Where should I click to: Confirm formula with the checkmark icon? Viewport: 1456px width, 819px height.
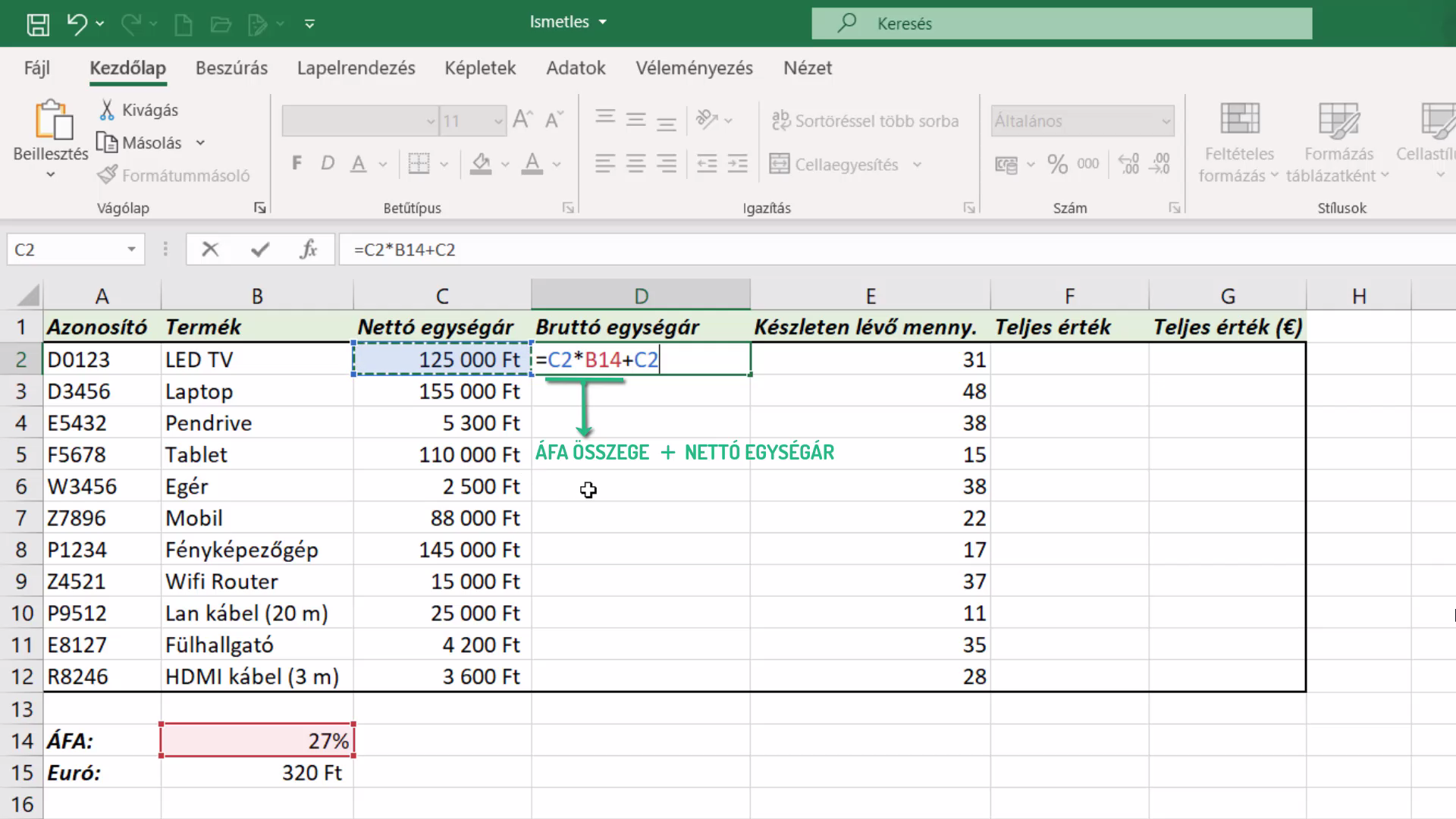260,249
